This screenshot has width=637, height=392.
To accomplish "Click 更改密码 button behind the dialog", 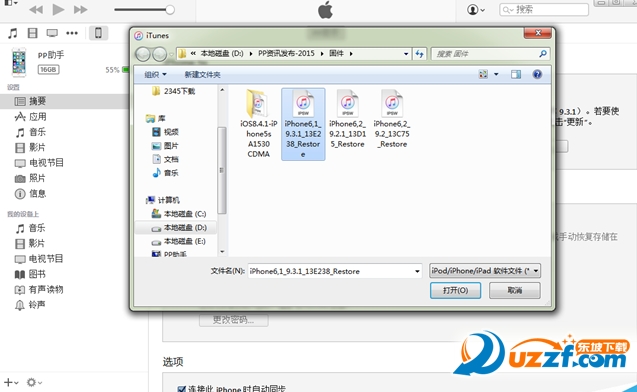I will (234, 320).
